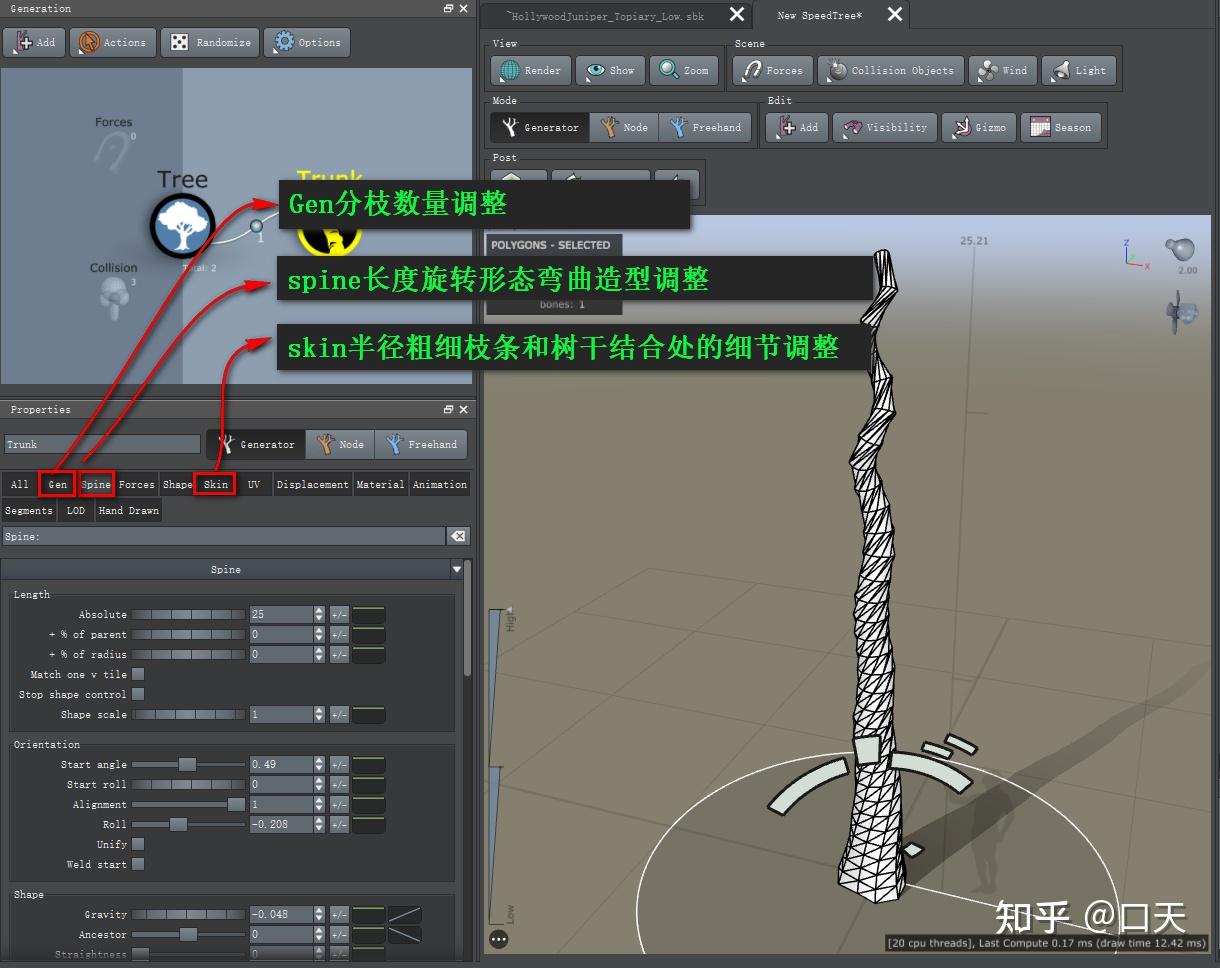
Task: Open the Skin properties tab
Action: 215,484
